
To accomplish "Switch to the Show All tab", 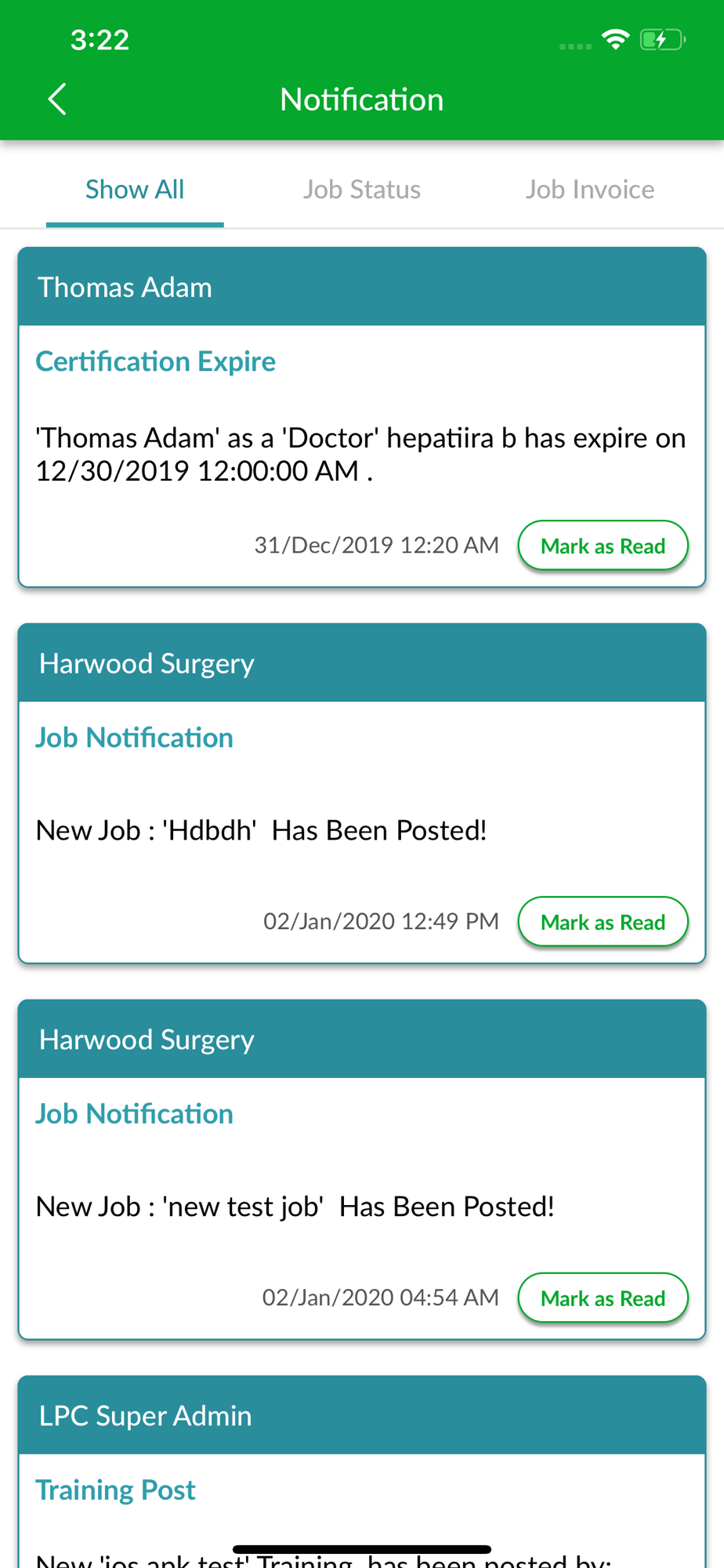I will [x=135, y=190].
